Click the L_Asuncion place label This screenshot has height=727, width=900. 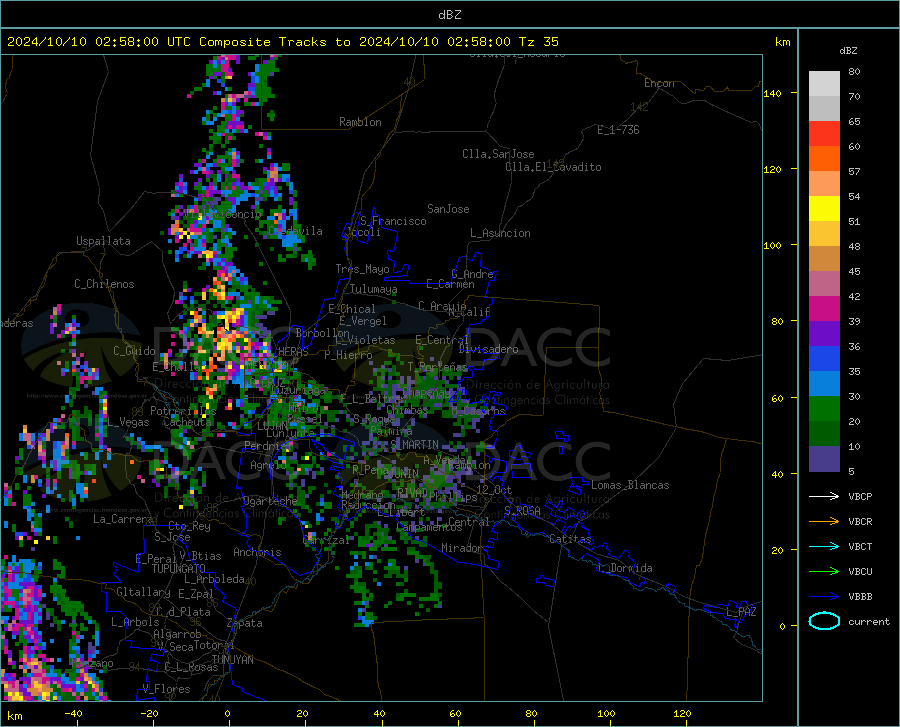(x=500, y=233)
